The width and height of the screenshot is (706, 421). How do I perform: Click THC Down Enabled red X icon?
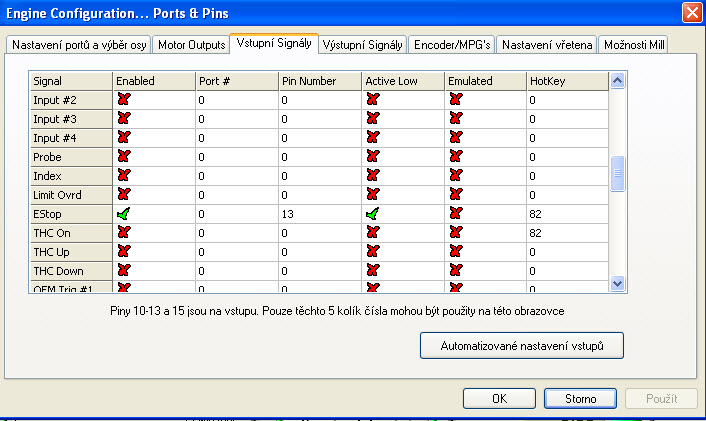tap(123, 271)
